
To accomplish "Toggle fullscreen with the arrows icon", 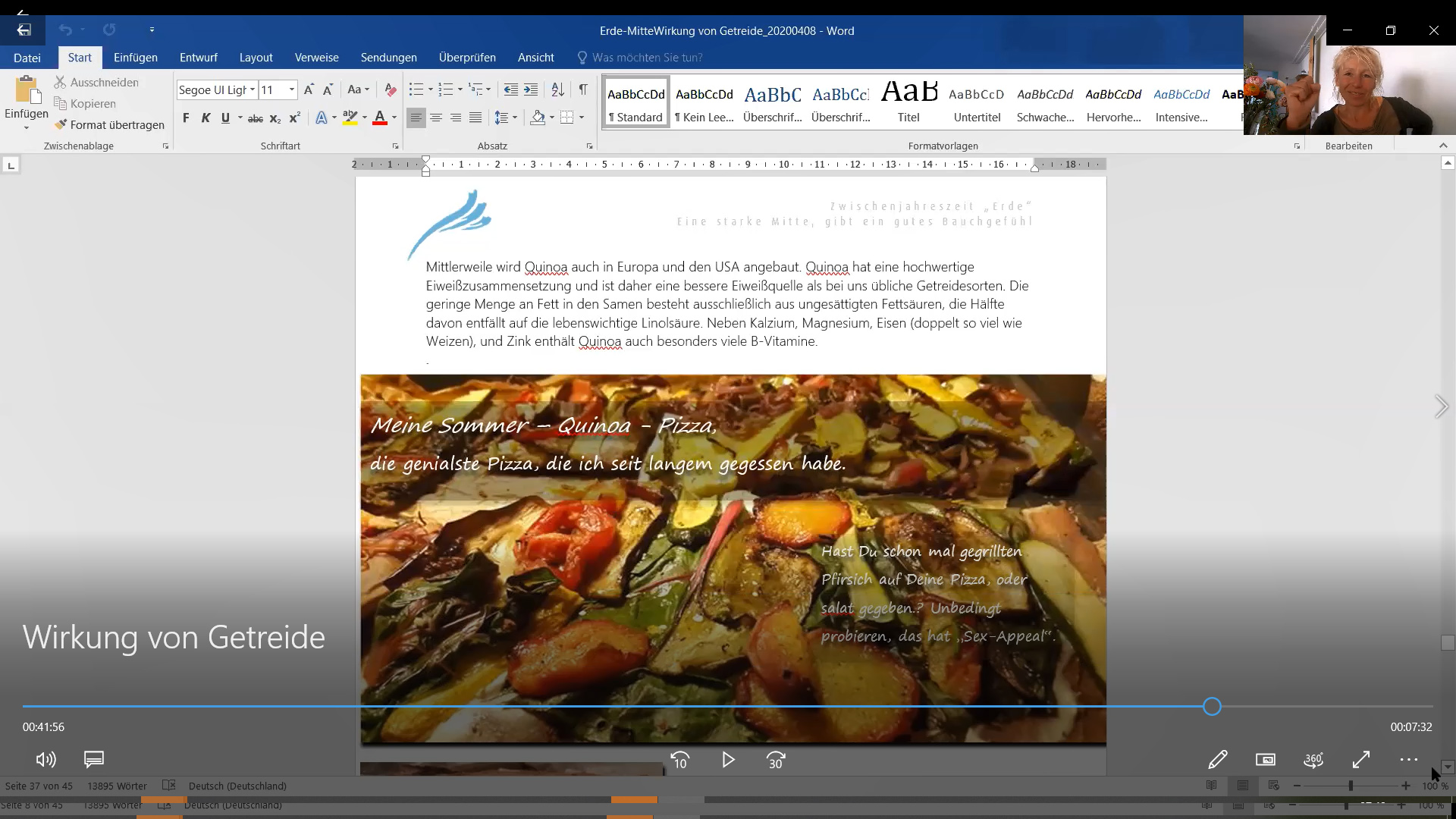I will point(1361,759).
